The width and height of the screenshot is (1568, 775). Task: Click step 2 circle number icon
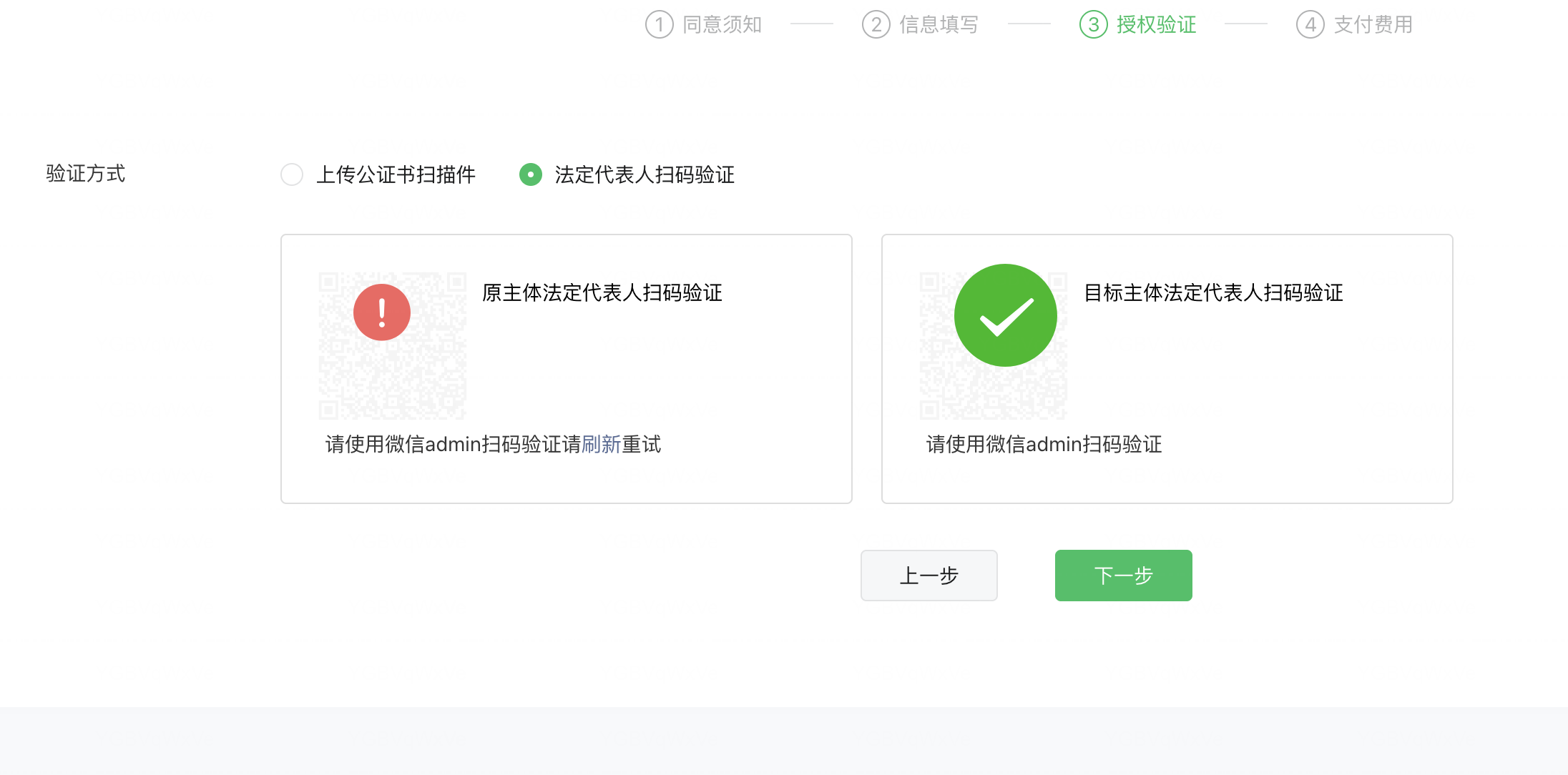click(876, 25)
